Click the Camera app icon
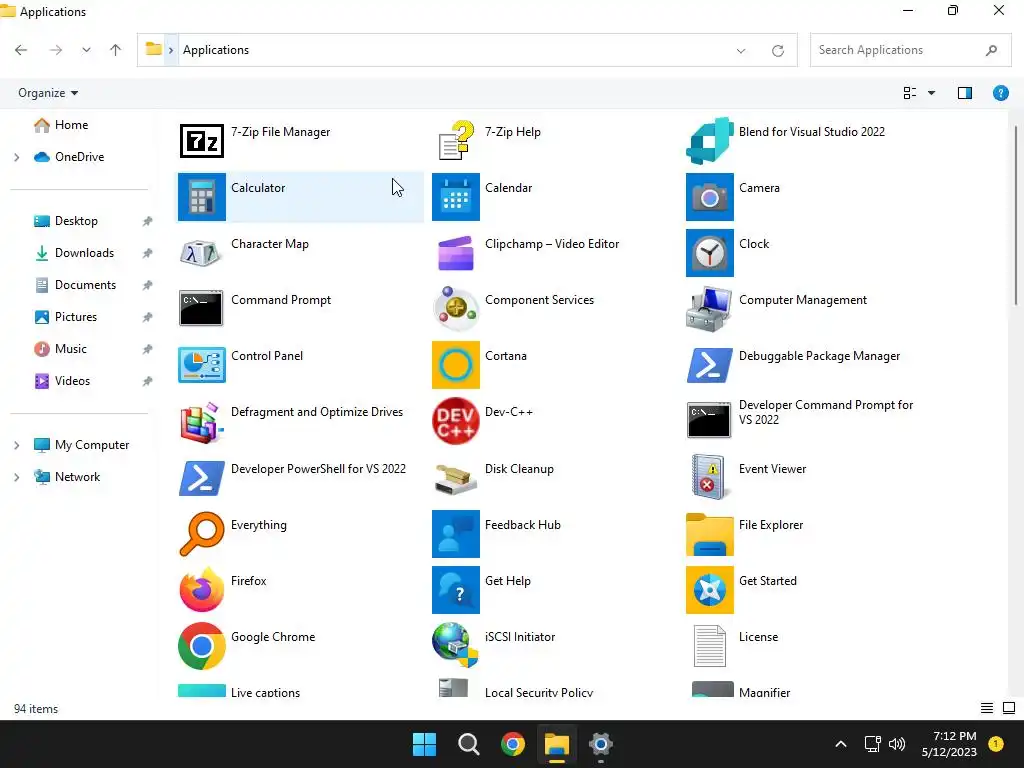This screenshot has width=1024, height=768. [x=710, y=197]
